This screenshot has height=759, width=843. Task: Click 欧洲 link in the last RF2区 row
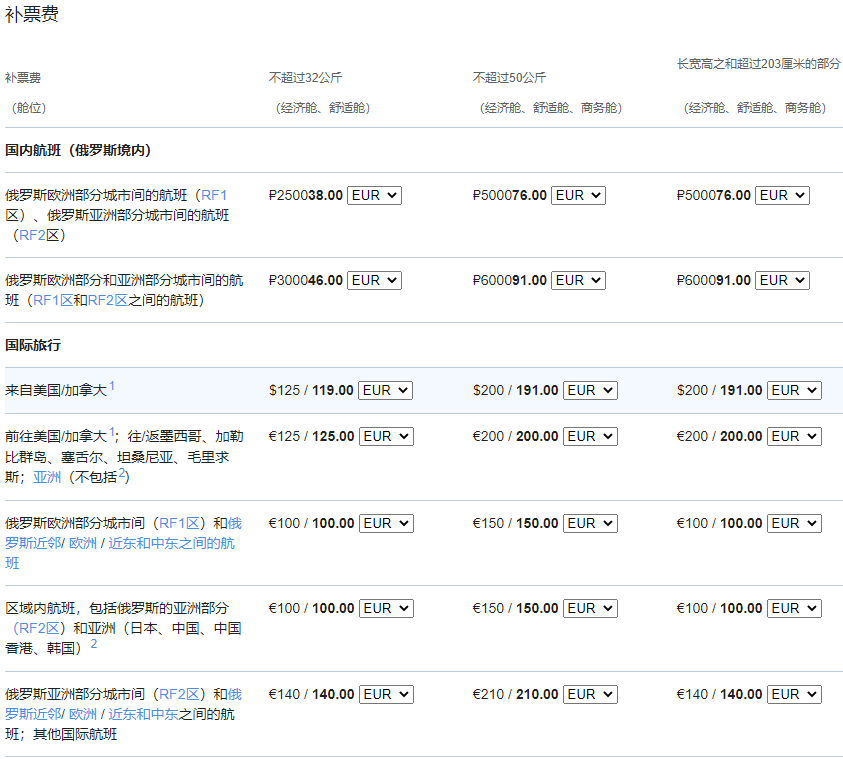[x=83, y=714]
